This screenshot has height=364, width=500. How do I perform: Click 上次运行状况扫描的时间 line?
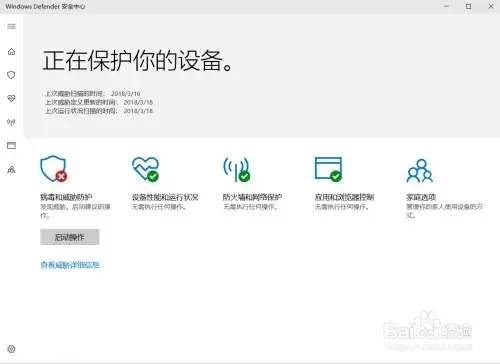click(99, 111)
